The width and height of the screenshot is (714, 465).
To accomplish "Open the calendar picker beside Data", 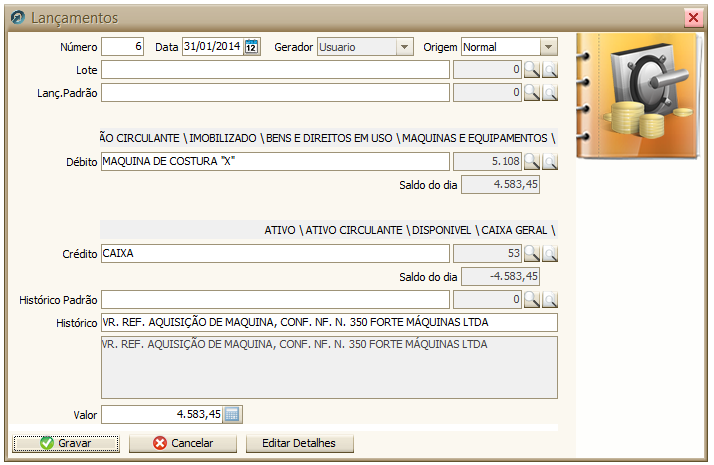I will tap(251, 46).
